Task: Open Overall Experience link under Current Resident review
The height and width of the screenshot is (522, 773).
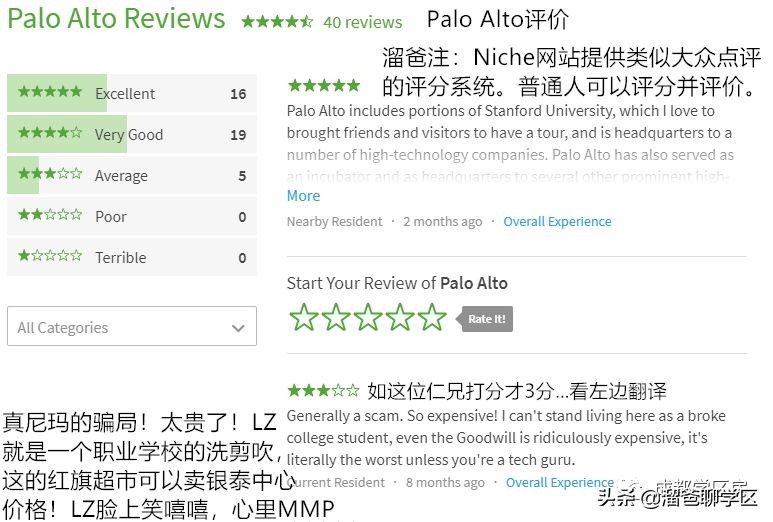Action: click(560, 483)
